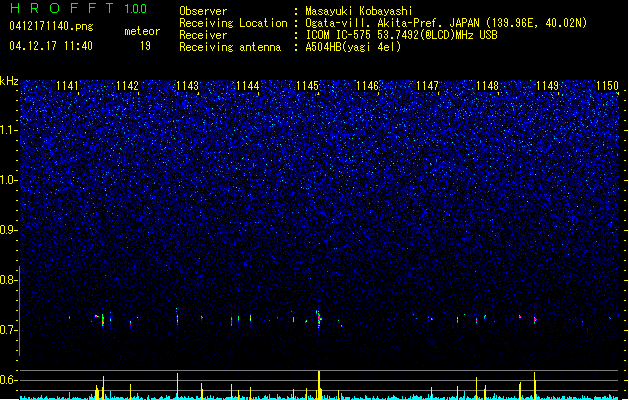Click the date stamp 04.12.17 11:40
This screenshot has width=629, height=400.
point(51,46)
